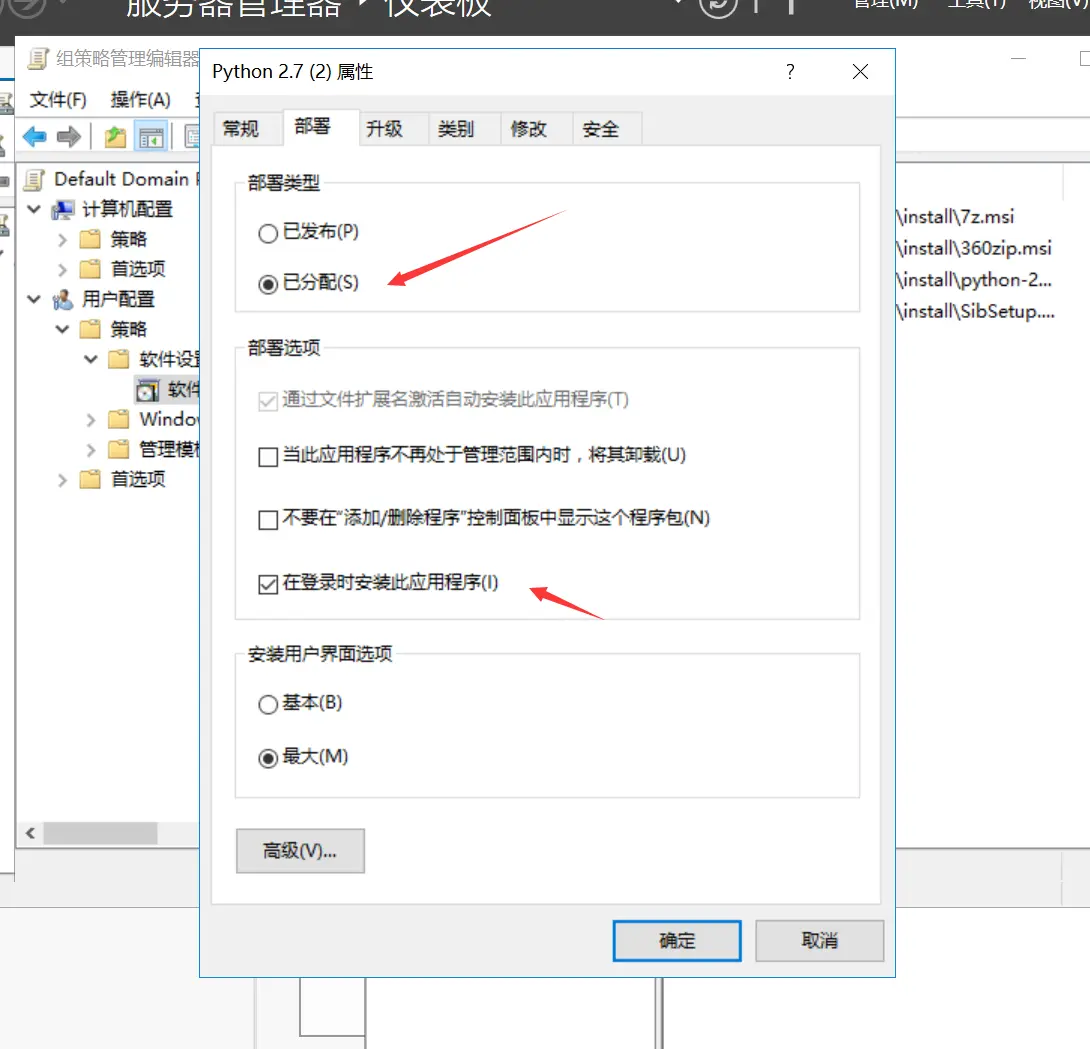Expand 首选项 under 计算机配置

(63, 270)
